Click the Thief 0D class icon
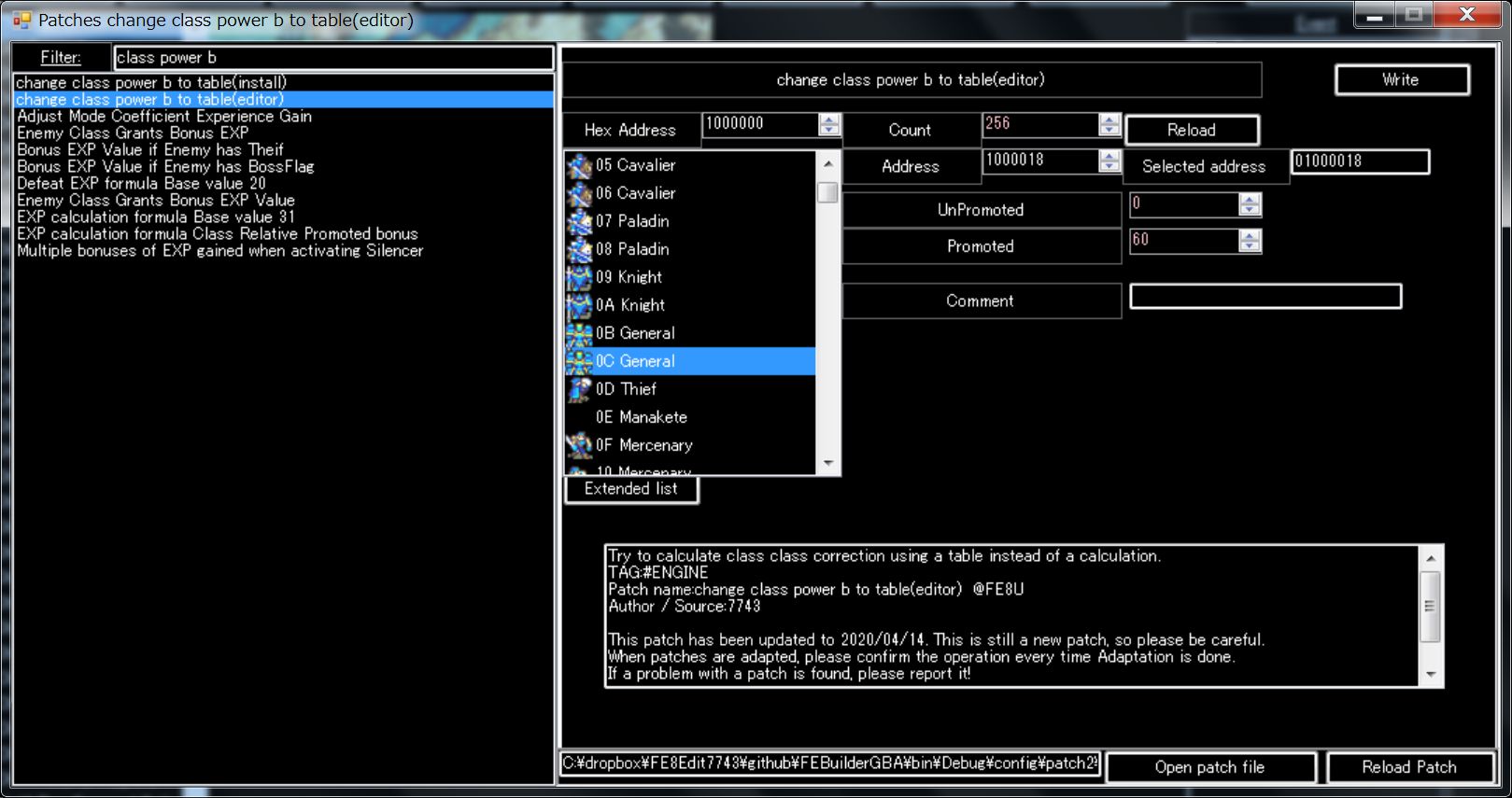Image resolution: width=1512 pixels, height=798 pixels. tap(580, 389)
